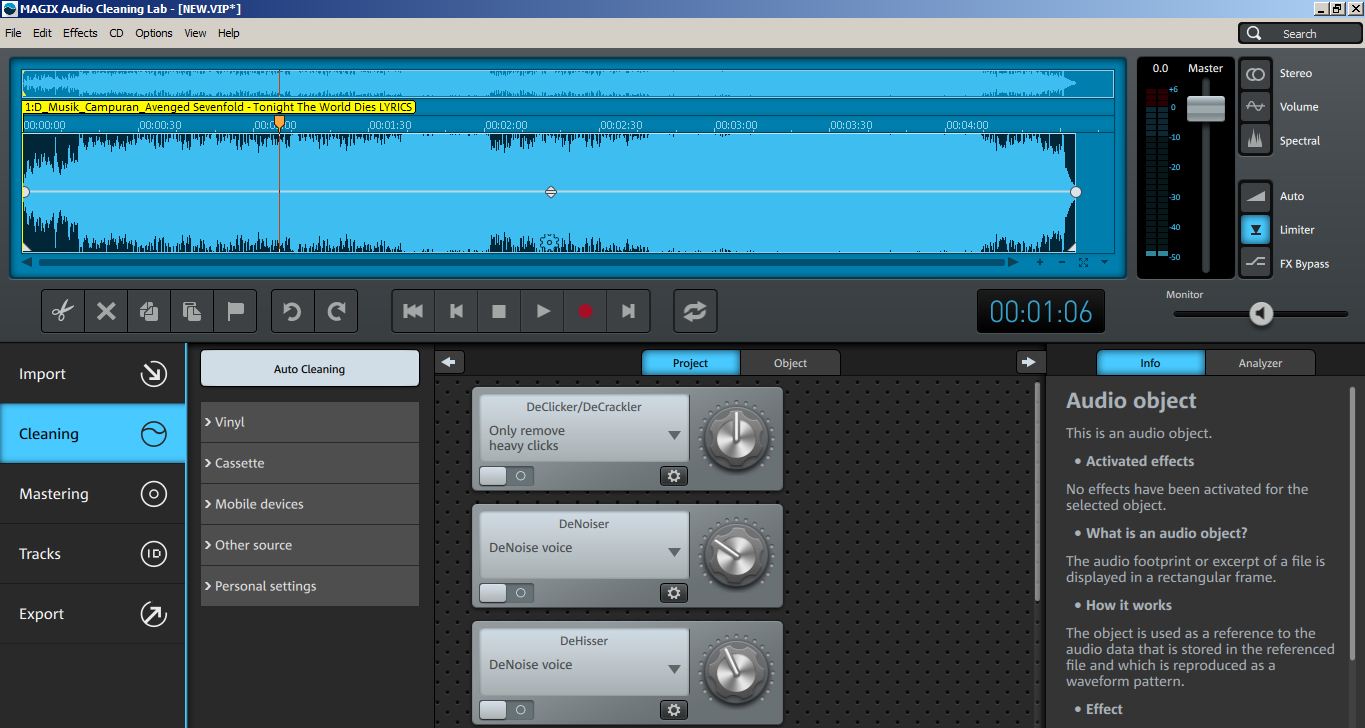Click the copy icon in toolbar
The image size is (1365, 728).
149,311
